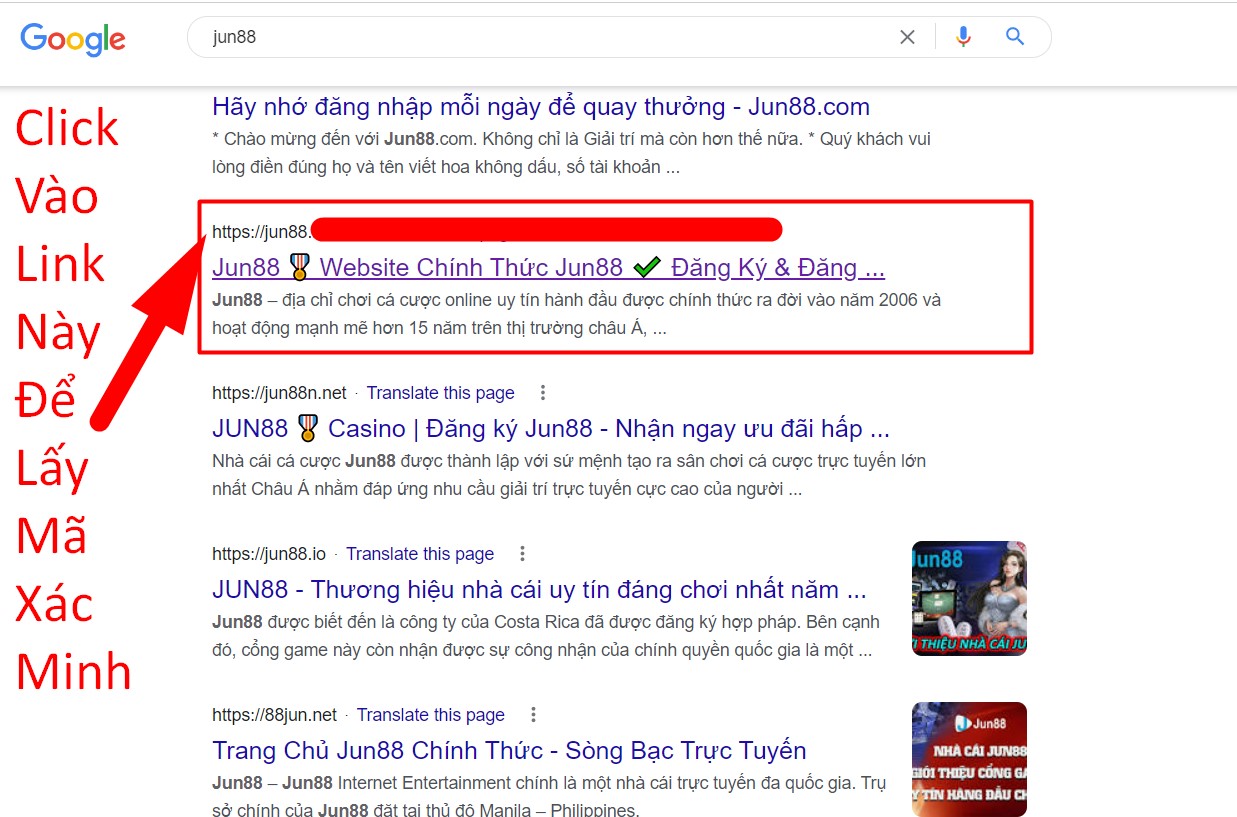
Task: Open Jun88 Website Chính Thức highlighted link
Action: coord(548,267)
